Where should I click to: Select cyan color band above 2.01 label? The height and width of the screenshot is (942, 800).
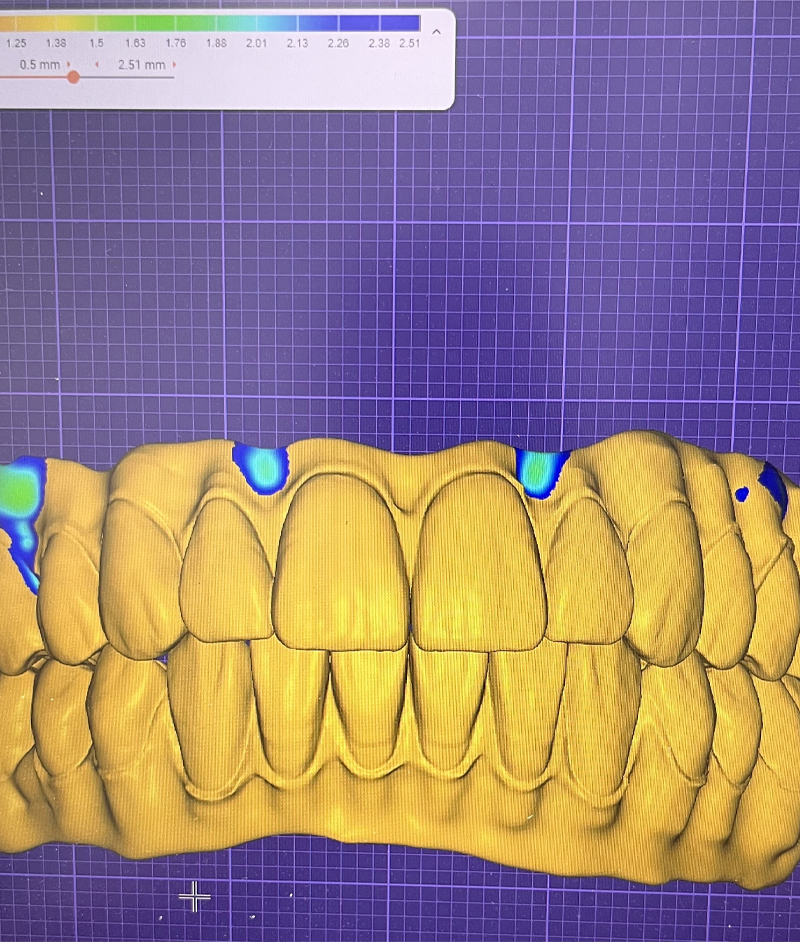(x=256, y=23)
